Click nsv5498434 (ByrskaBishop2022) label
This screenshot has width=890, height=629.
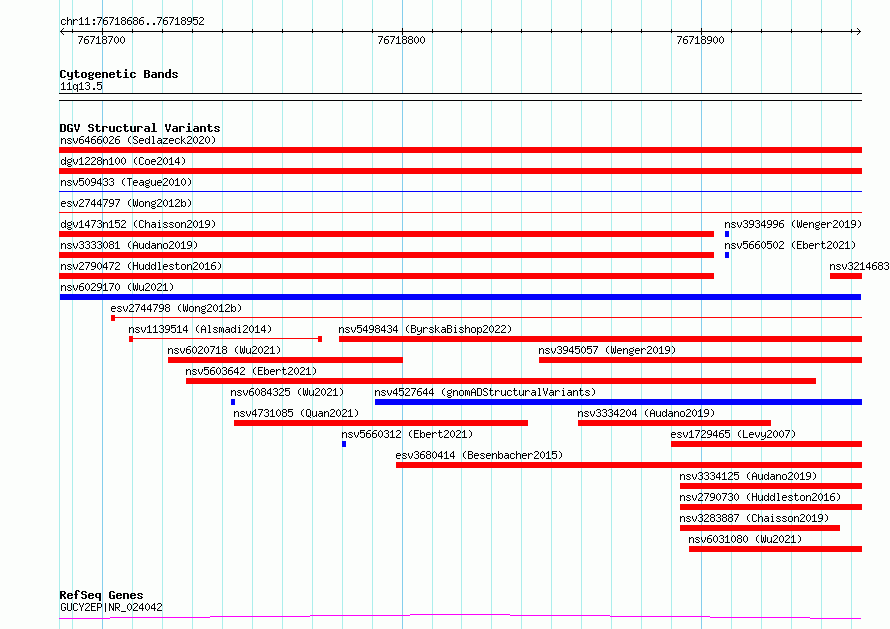[x=425, y=329]
